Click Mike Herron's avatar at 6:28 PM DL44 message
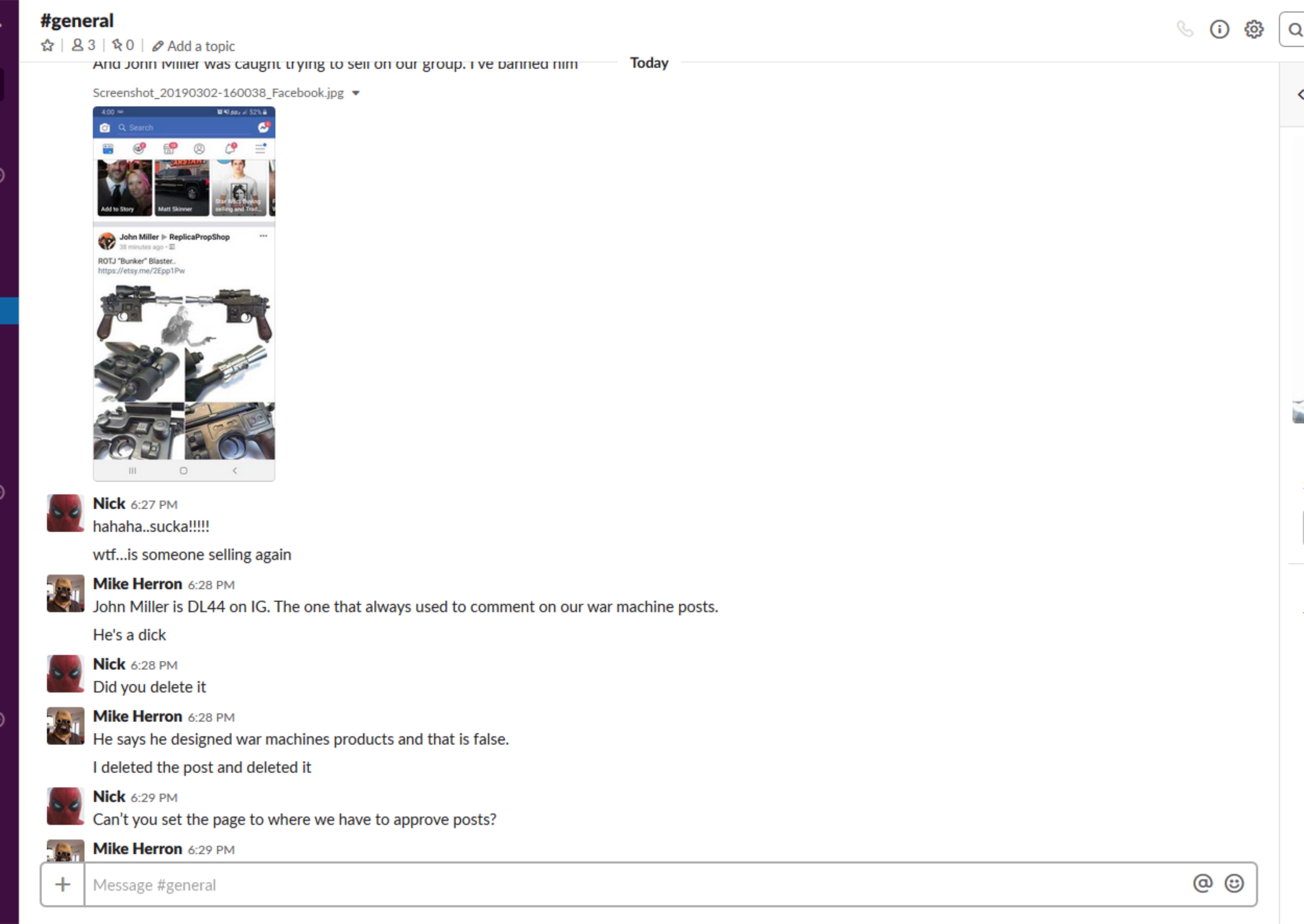Viewport: 1304px width, 924px height. coord(65,593)
